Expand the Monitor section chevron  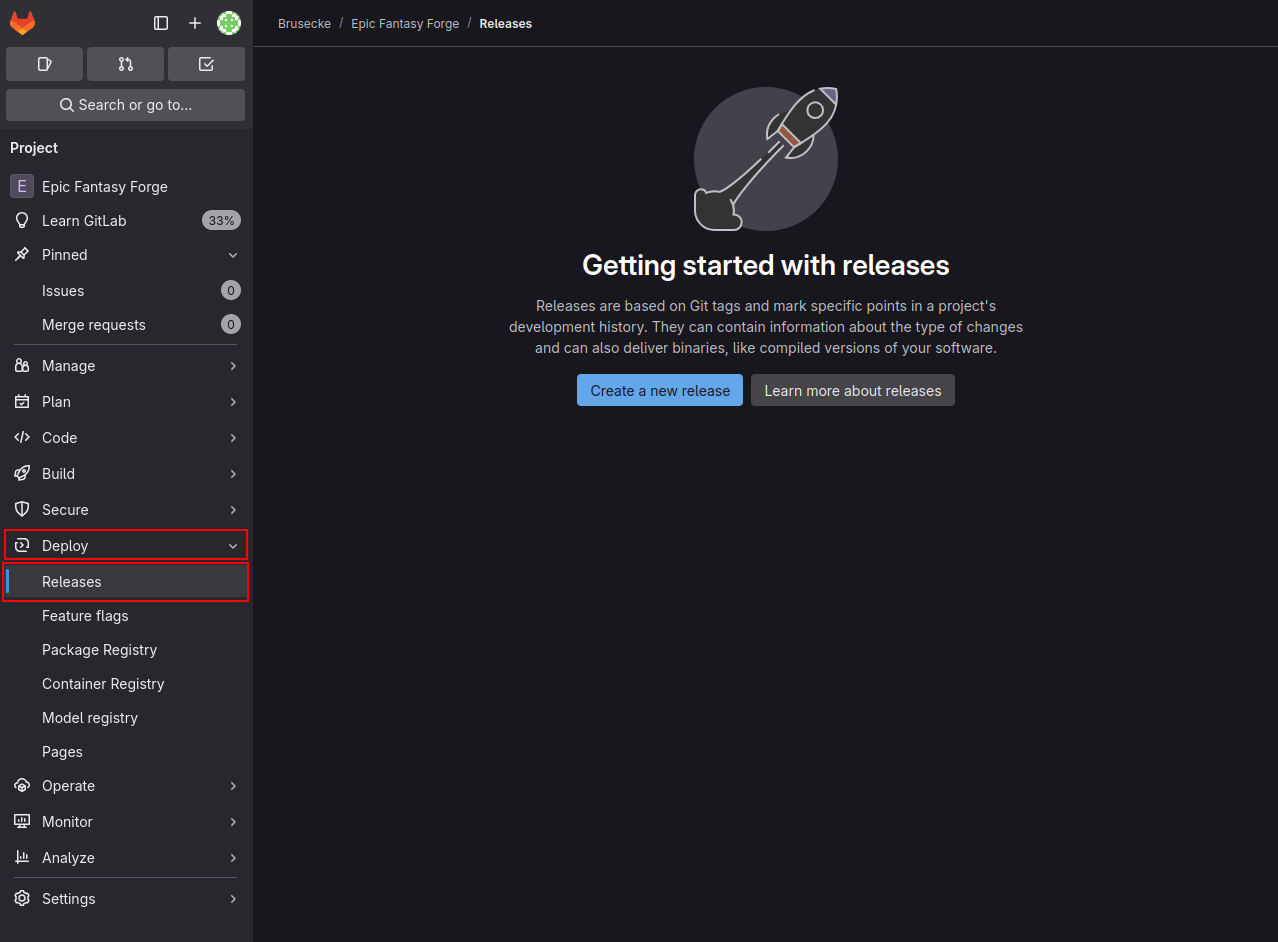pyautogui.click(x=233, y=822)
